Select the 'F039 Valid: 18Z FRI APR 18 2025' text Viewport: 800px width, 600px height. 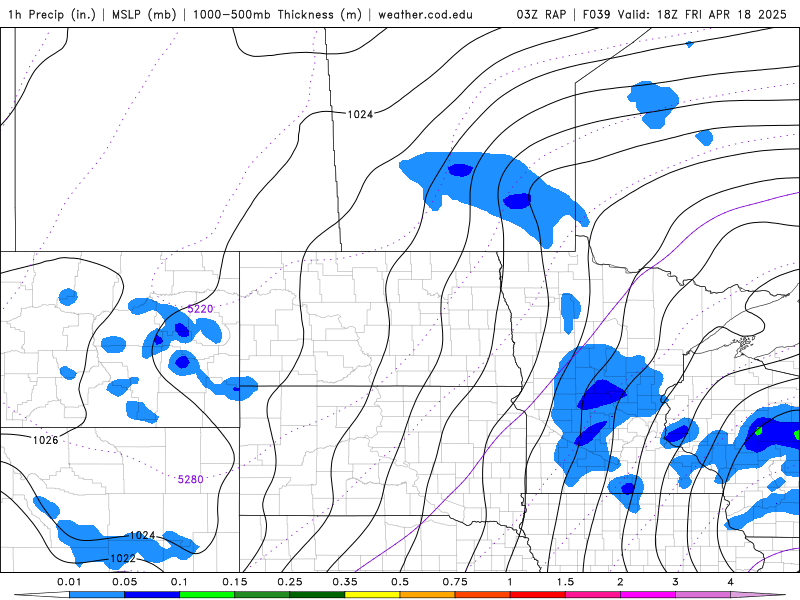click(x=685, y=14)
